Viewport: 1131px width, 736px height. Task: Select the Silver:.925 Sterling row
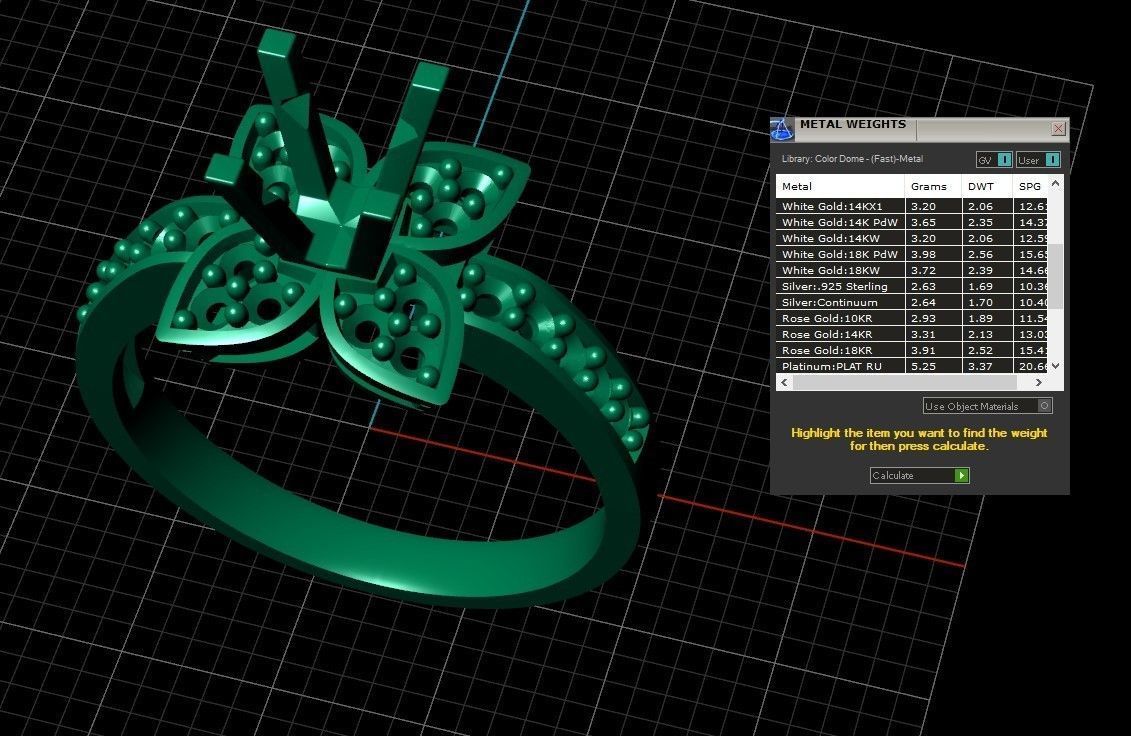tap(912, 286)
